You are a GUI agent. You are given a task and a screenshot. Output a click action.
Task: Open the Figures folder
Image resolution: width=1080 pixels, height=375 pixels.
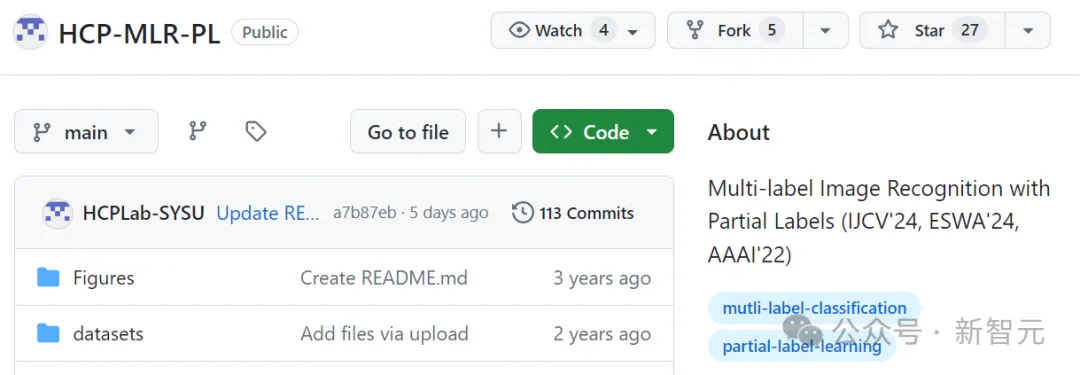pos(103,278)
